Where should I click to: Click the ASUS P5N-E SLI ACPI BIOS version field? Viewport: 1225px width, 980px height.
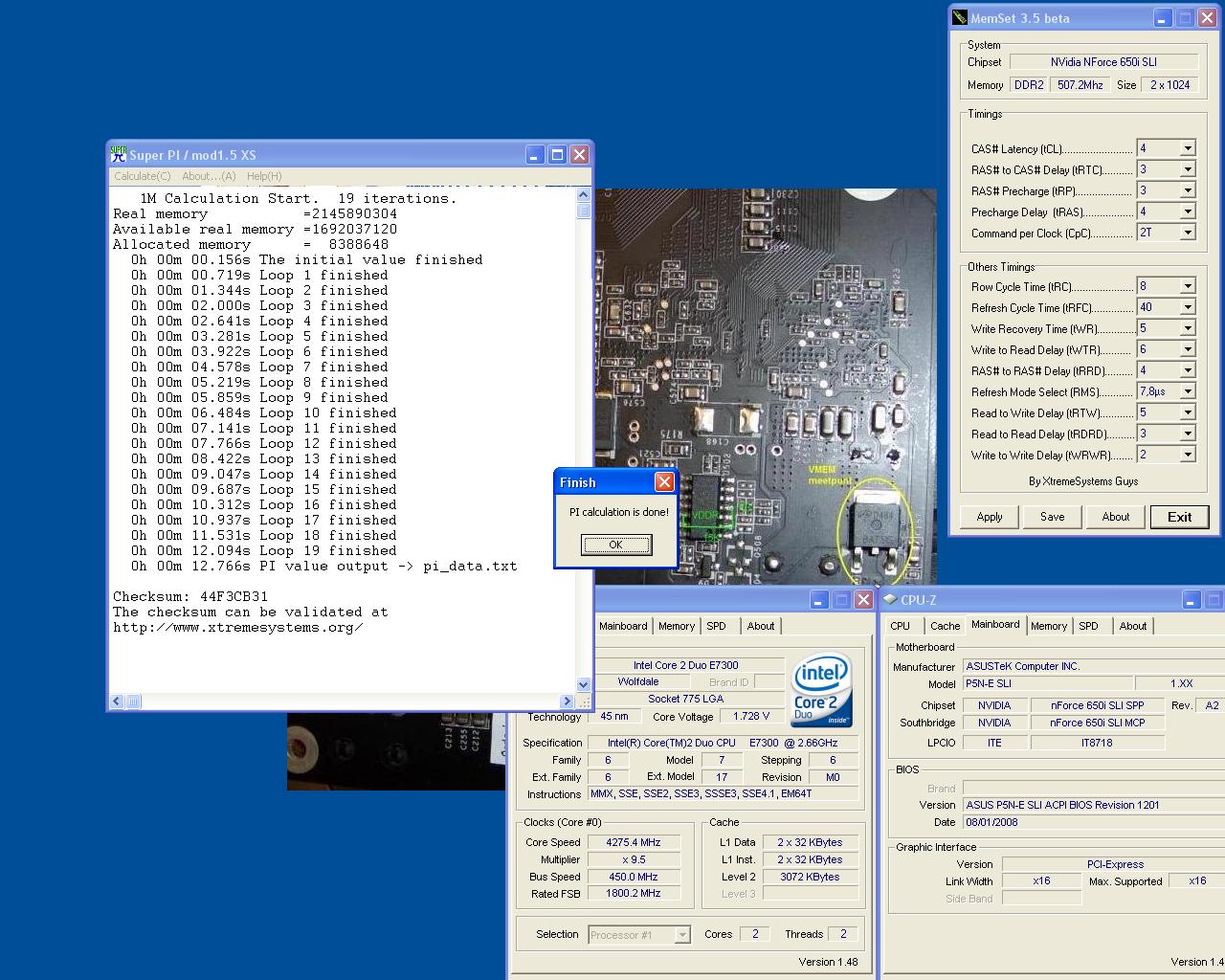[x=1094, y=805]
